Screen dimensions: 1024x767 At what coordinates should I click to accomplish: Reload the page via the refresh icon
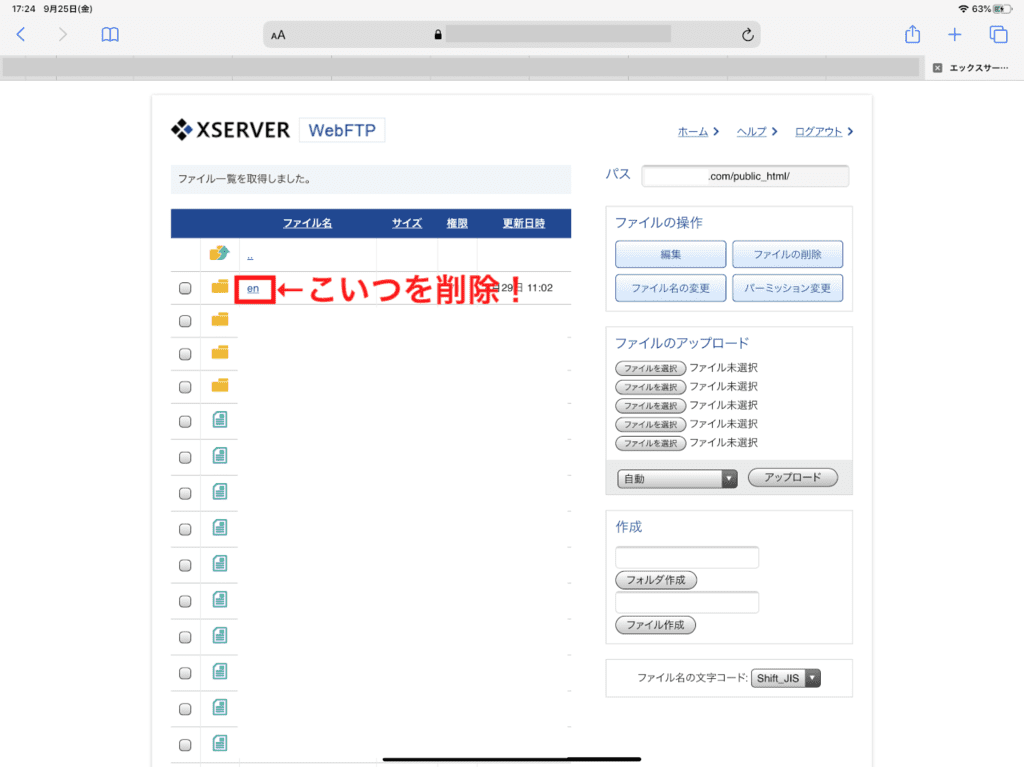coord(746,33)
